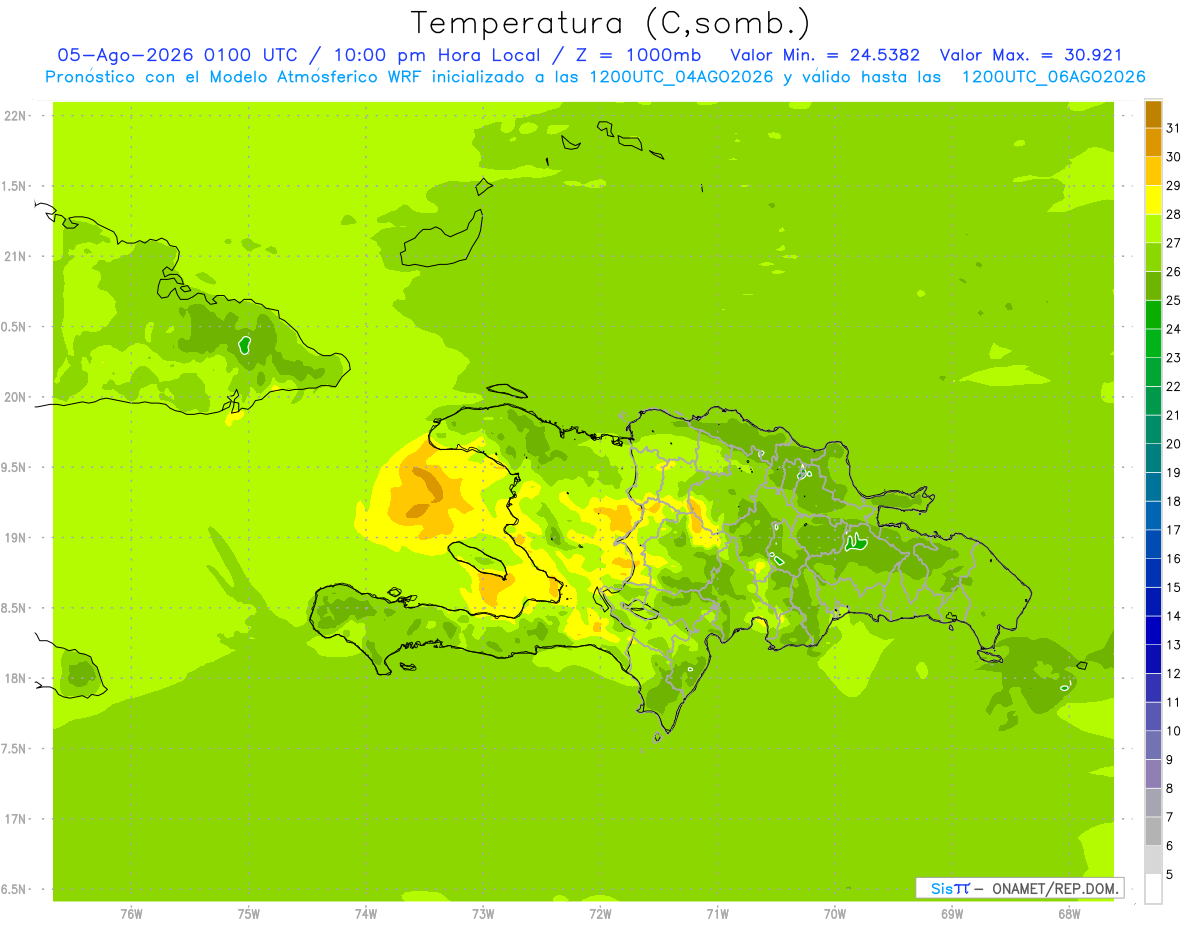Click the "75W" longitude label
The width and height of the screenshot is (1200, 927).
coord(249,913)
